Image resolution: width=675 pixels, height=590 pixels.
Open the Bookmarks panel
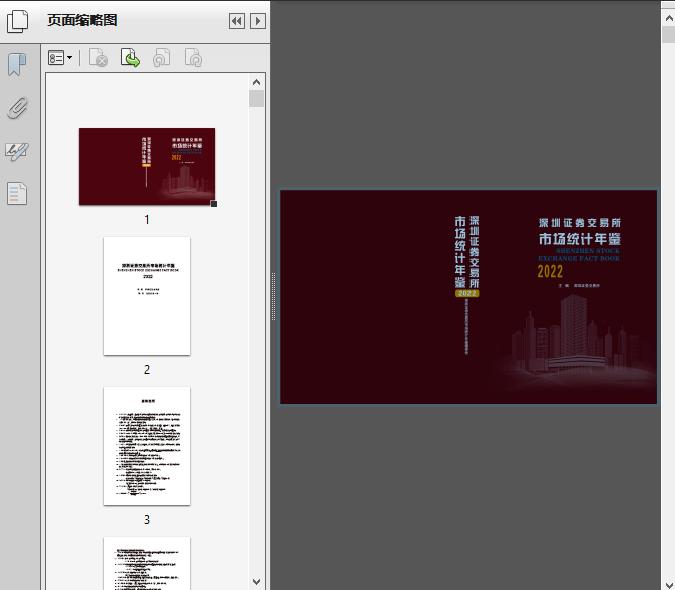pyautogui.click(x=17, y=65)
